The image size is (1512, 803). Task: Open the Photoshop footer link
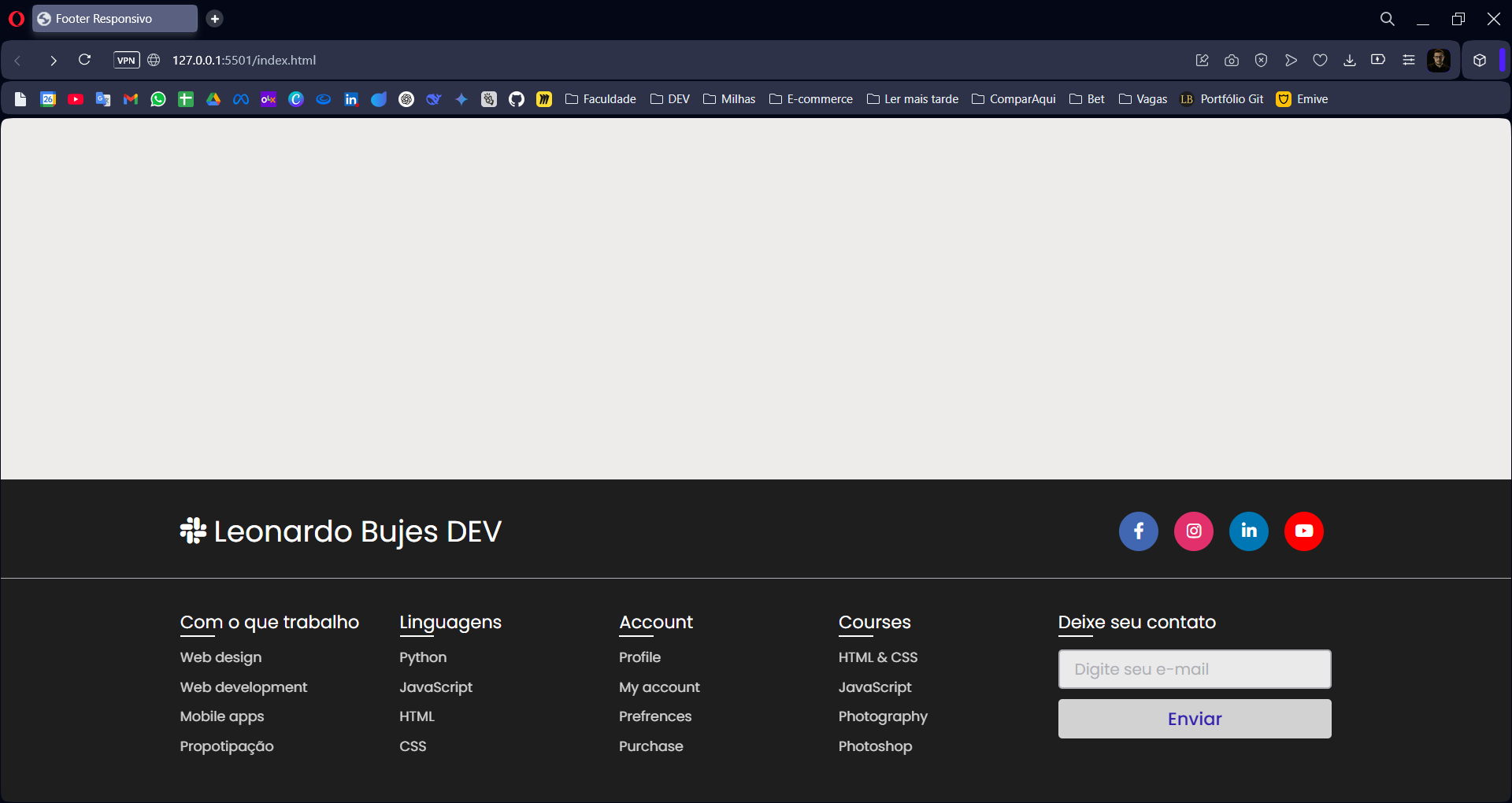pos(875,746)
